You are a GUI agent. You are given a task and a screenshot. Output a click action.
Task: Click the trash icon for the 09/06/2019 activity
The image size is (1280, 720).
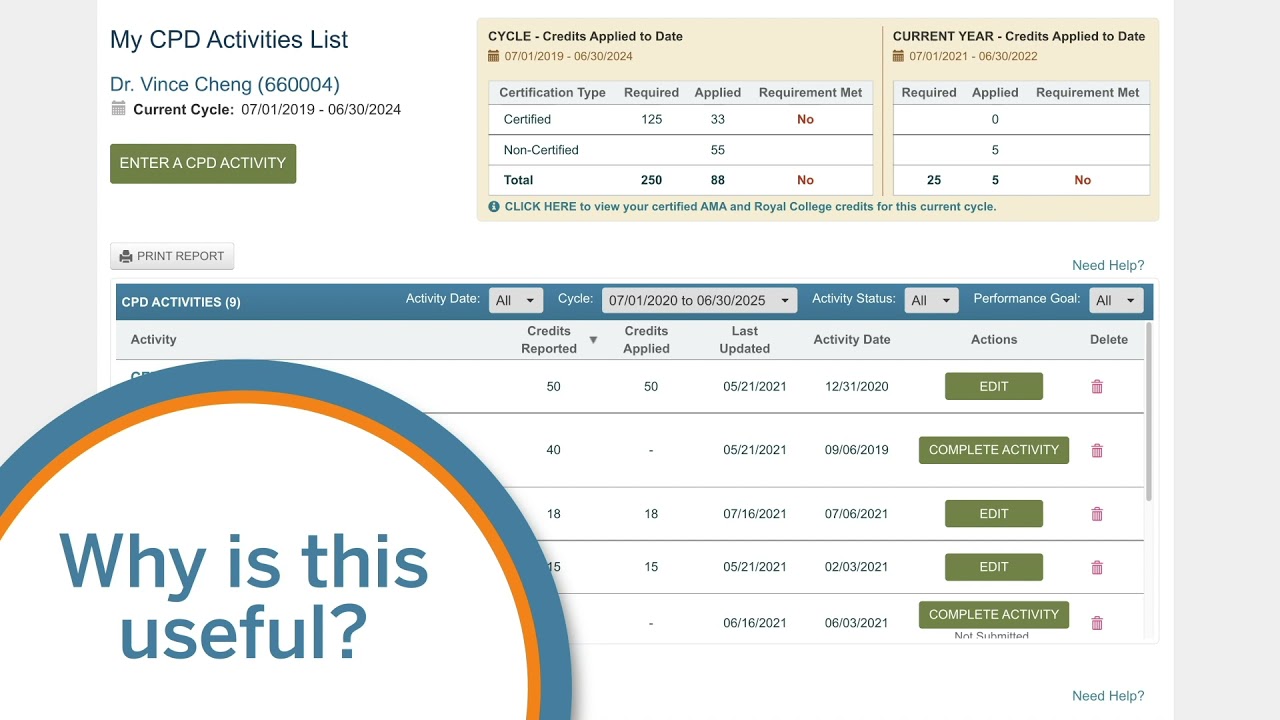click(x=1097, y=451)
